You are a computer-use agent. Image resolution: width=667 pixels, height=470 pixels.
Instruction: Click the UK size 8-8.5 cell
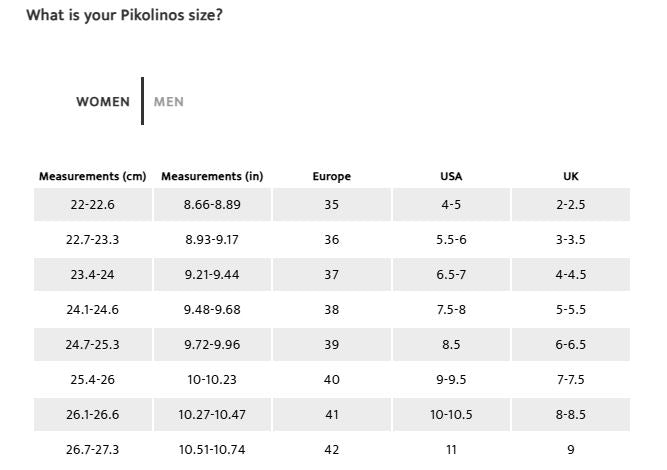571,415
